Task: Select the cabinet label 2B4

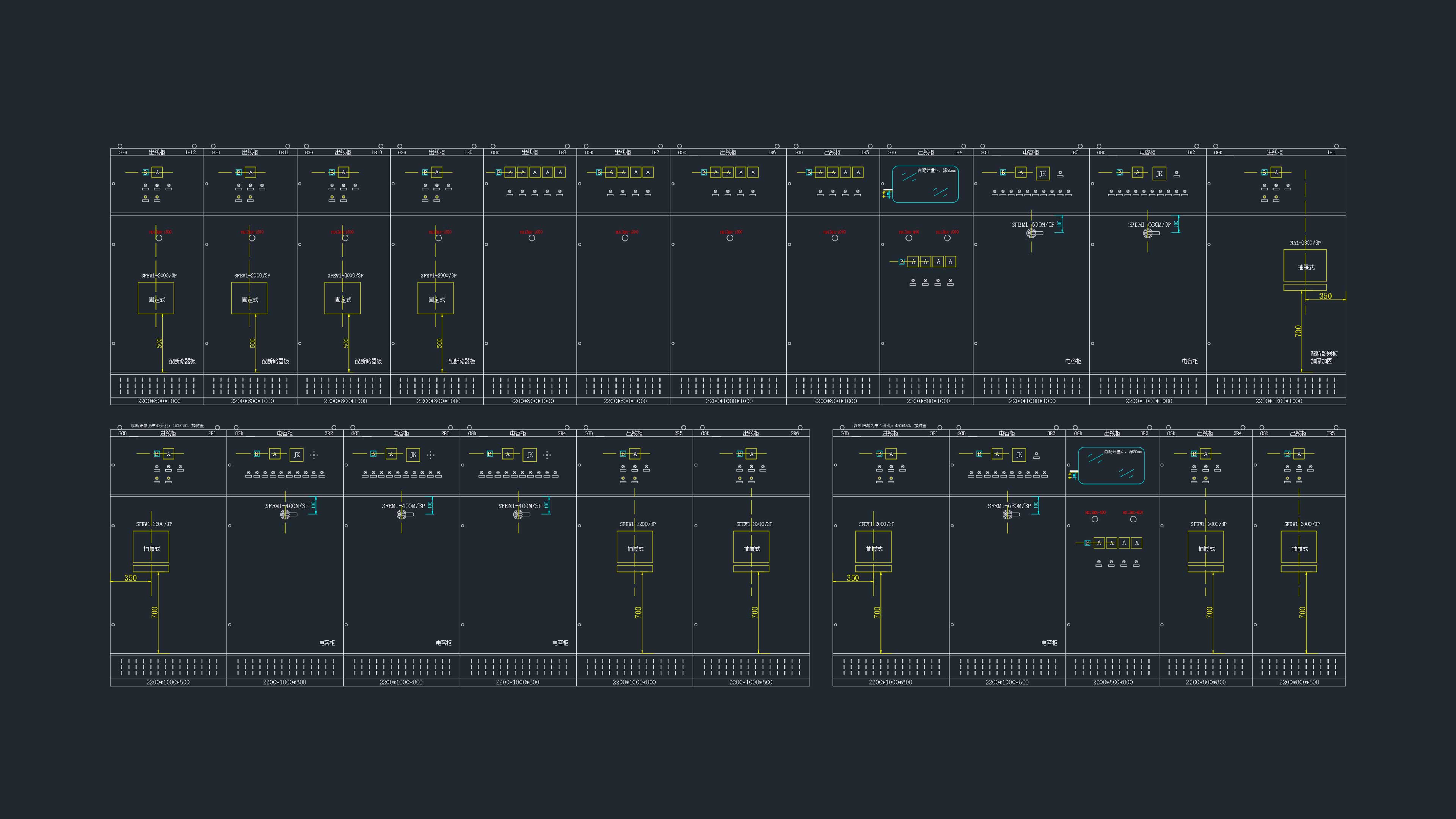Action: tap(561, 433)
